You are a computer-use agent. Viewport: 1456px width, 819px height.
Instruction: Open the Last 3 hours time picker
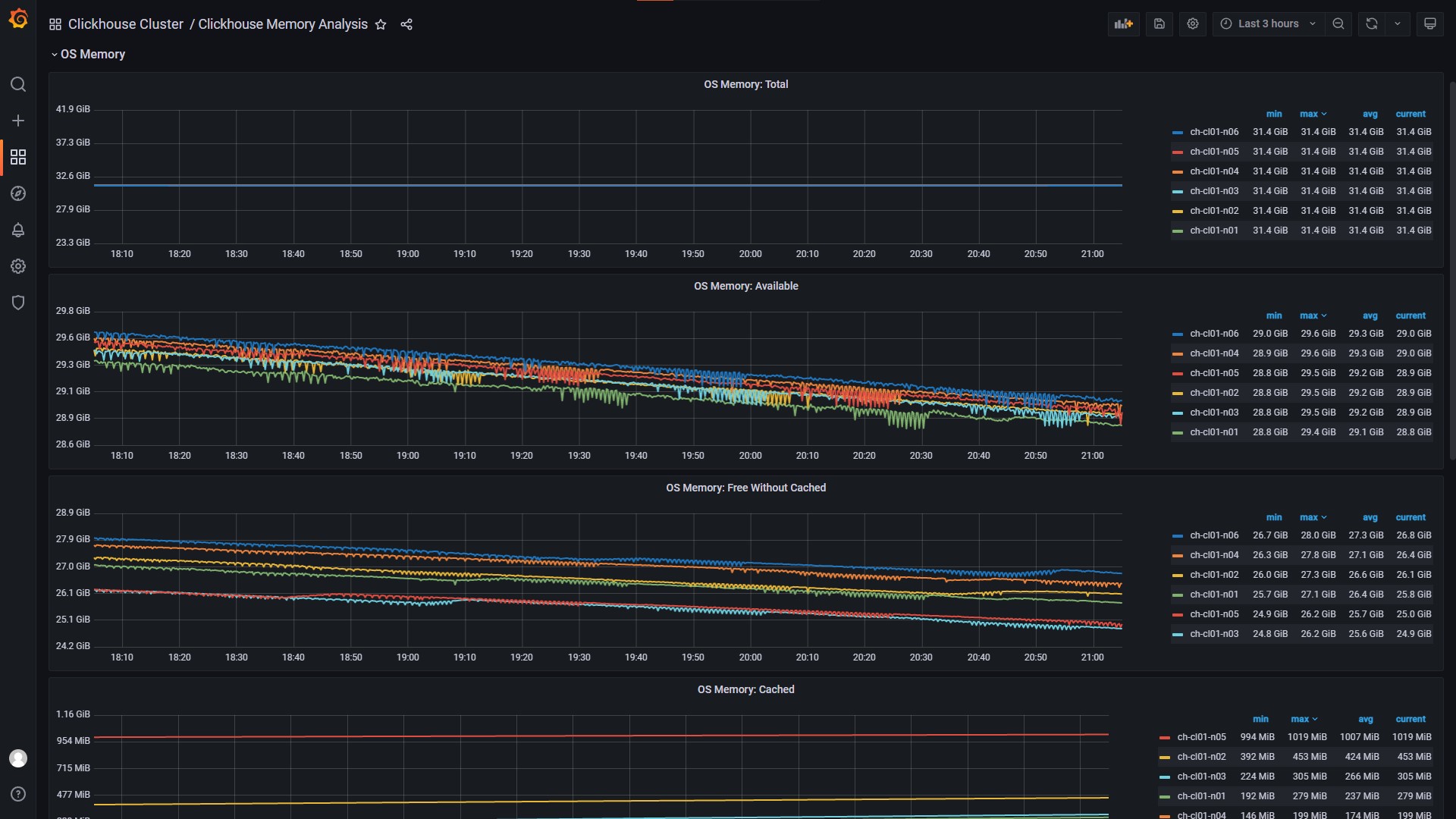pyautogui.click(x=1267, y=24)
